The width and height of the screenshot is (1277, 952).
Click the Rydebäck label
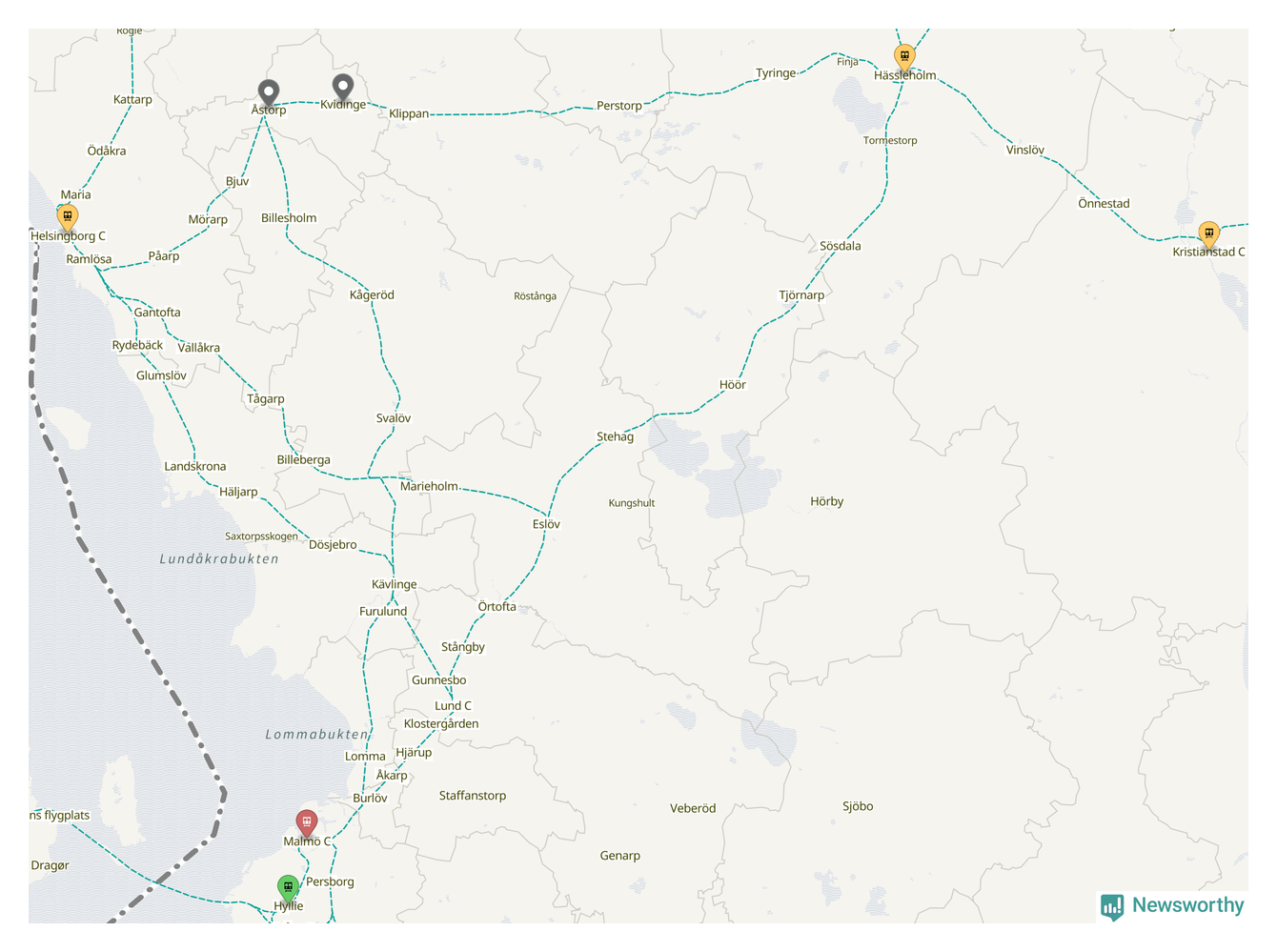pyautogui.click(x=137, y=345)
